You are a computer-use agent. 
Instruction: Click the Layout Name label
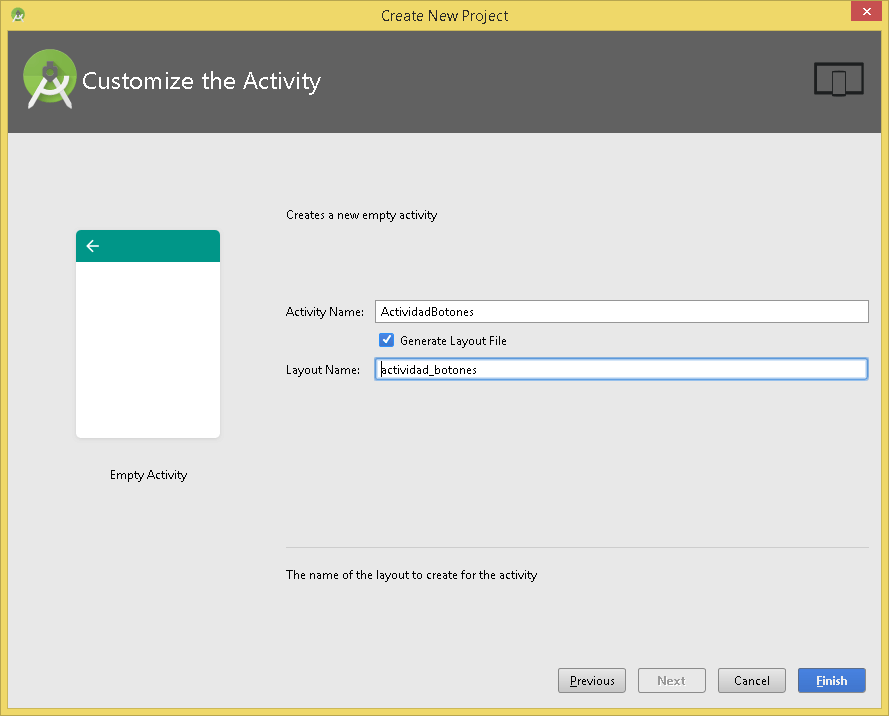(323, 370)
